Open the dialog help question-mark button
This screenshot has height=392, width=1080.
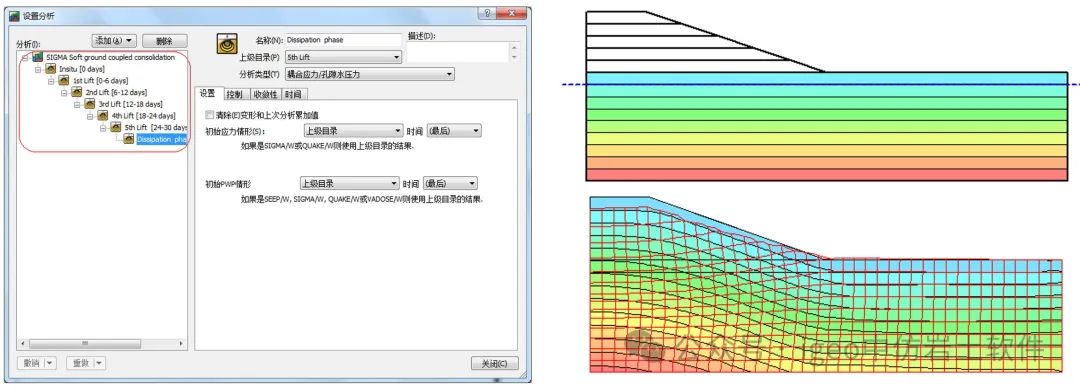click(x=487, y=13)
